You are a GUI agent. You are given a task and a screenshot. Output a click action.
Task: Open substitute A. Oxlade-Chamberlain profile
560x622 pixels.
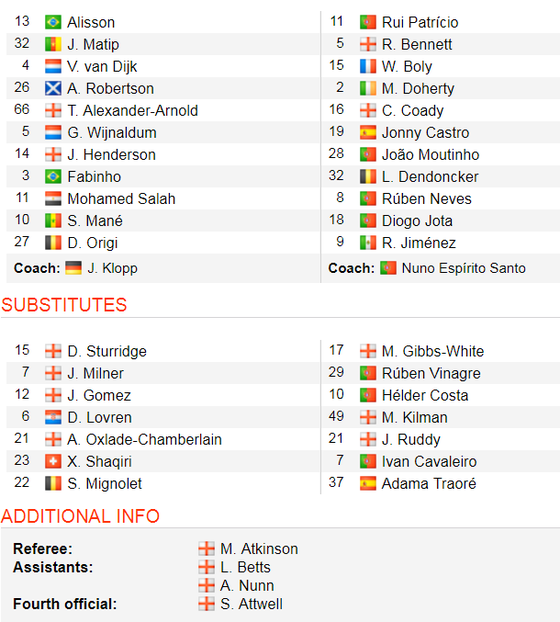tap(144, 440)
